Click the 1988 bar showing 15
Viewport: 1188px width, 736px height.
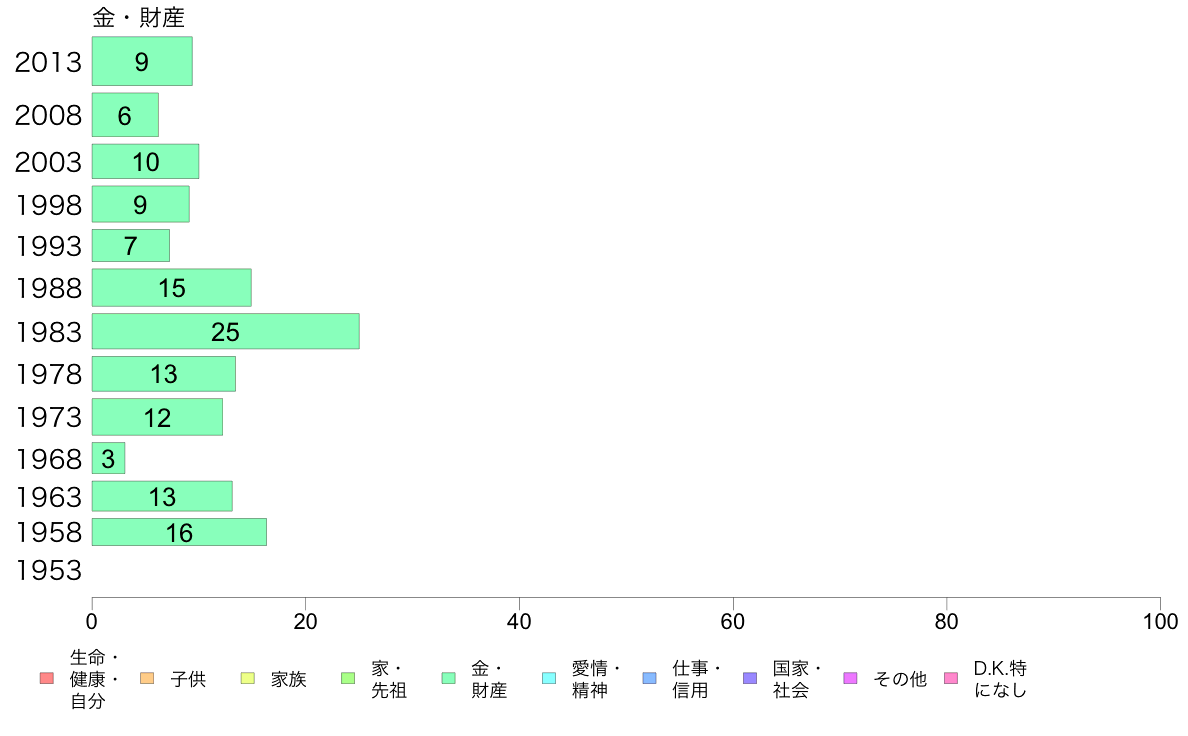click(x=172, y=288)
